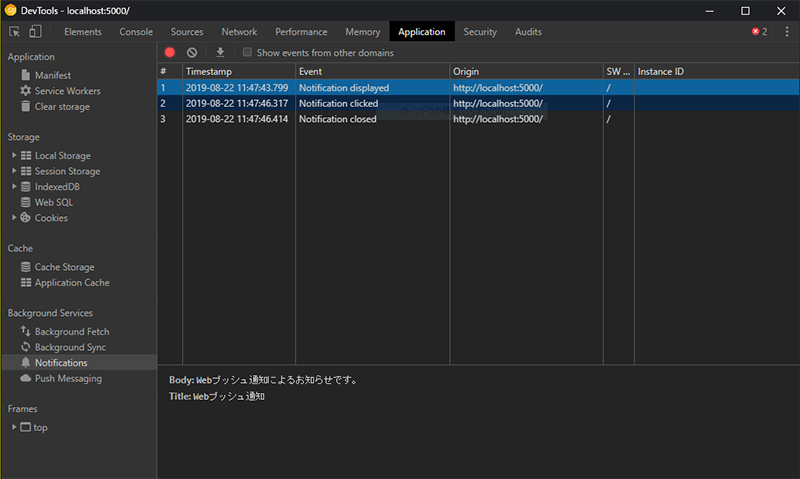This screenshot has width=800, height=479.
Task: Open Service Workers in the sidebar
Action: point(60,91)
